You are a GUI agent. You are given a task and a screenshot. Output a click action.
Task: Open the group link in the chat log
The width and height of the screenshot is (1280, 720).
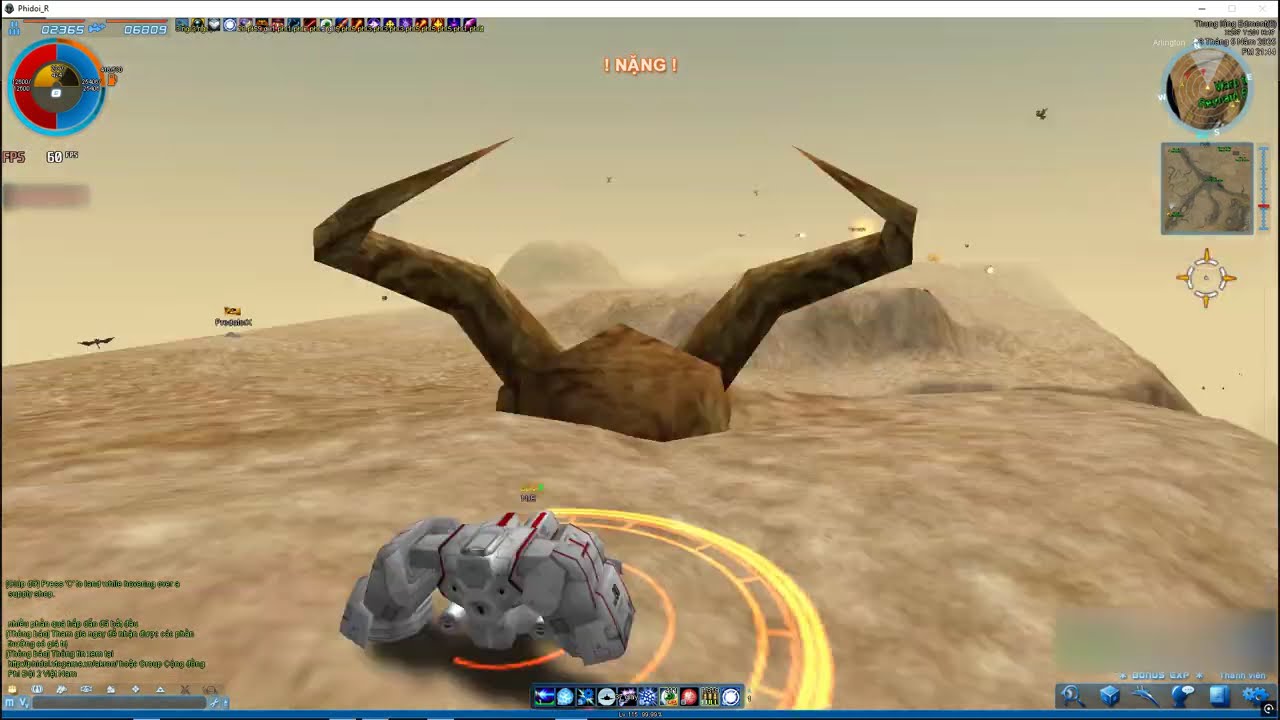point(106,663)
